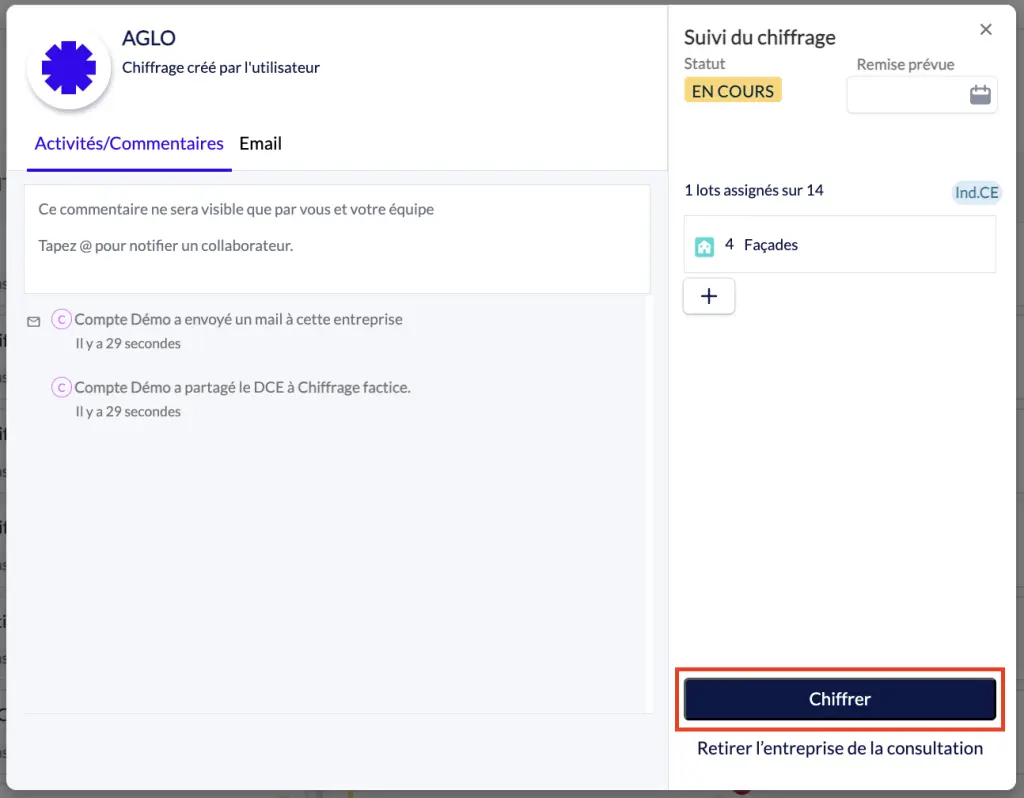Click the teal house icon for Façades lot

coord(704,246)
